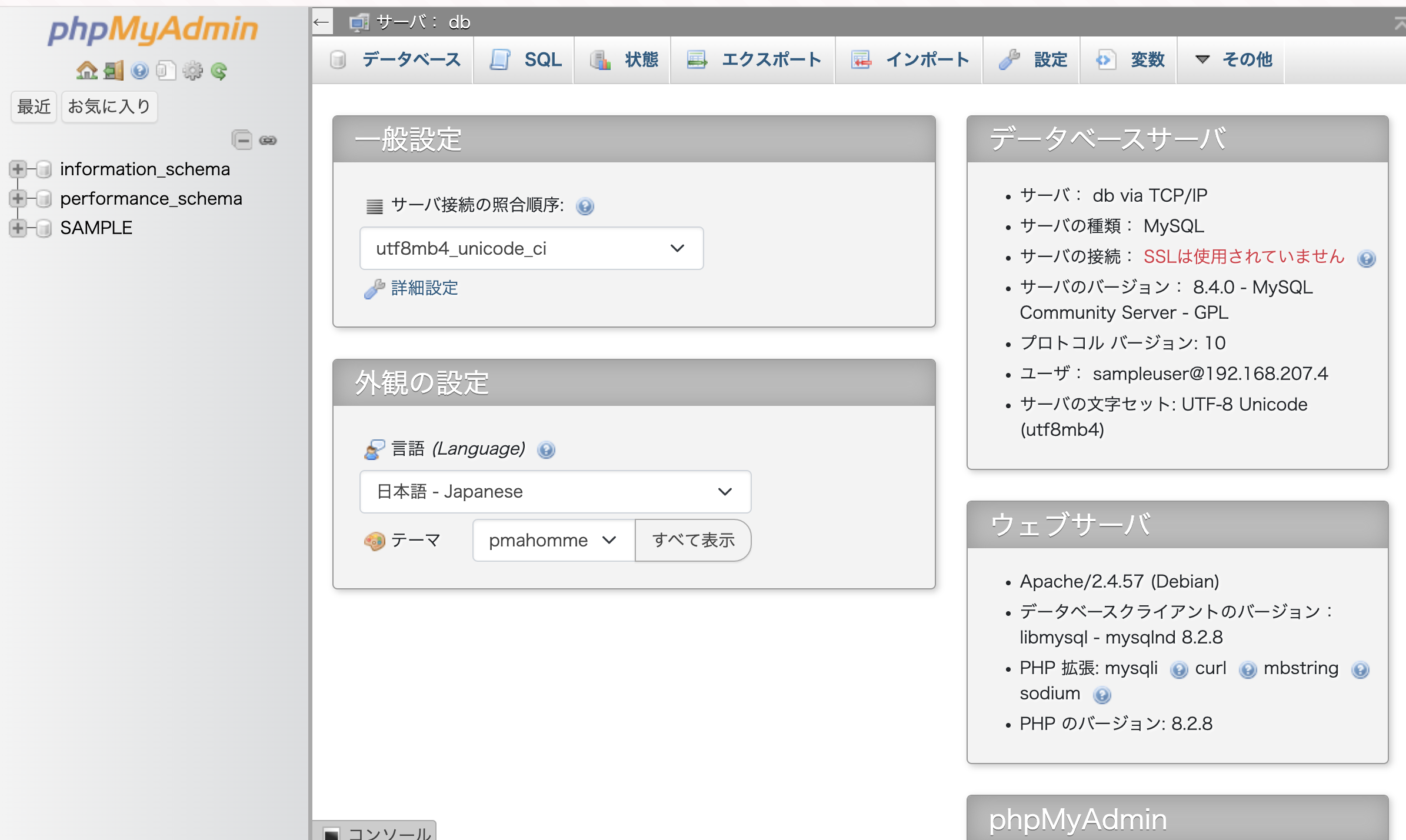Switch to the インポート tab
Viewport: 1406px width, 840px height.
(x=910, y=59)
